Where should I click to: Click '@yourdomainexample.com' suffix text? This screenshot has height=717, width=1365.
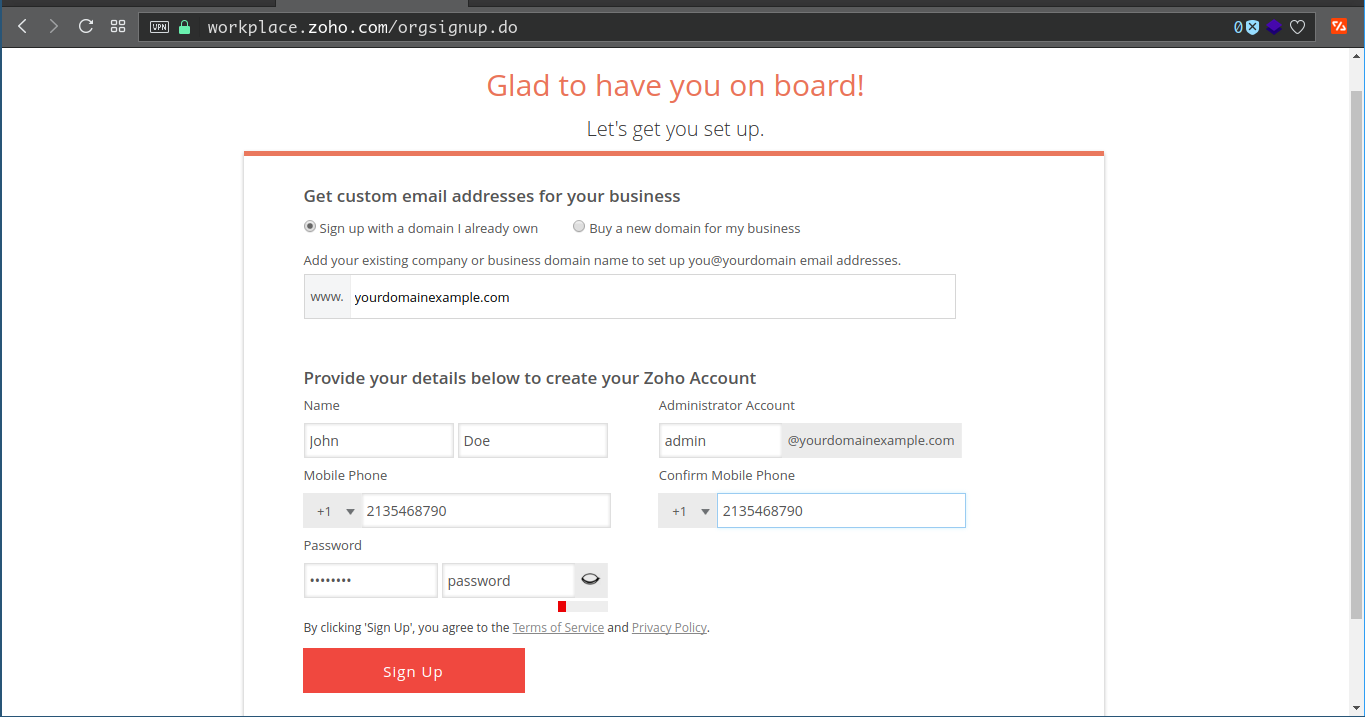(x=871, y=441)
